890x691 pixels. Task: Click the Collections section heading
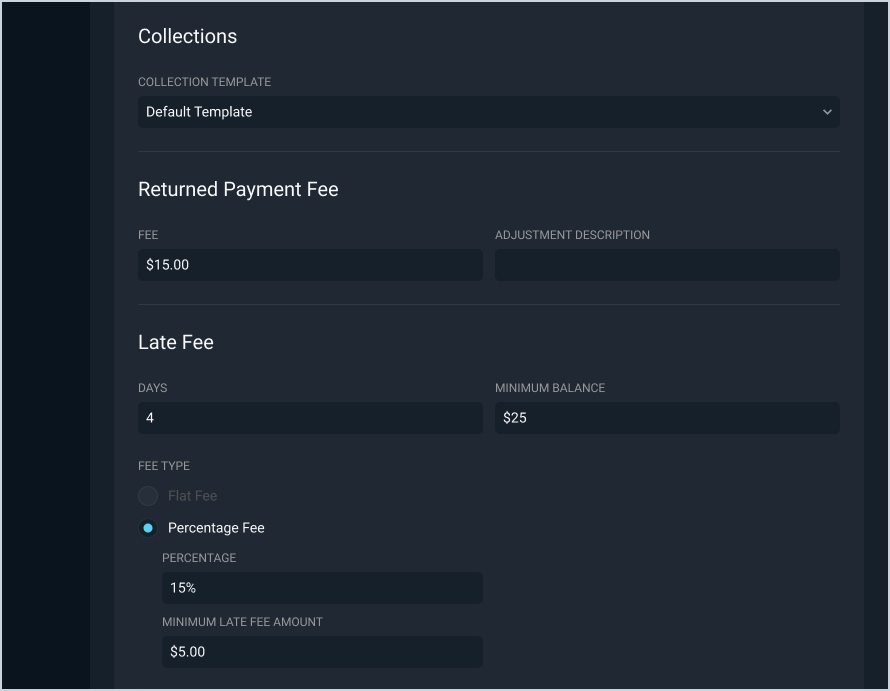(188, 36)
